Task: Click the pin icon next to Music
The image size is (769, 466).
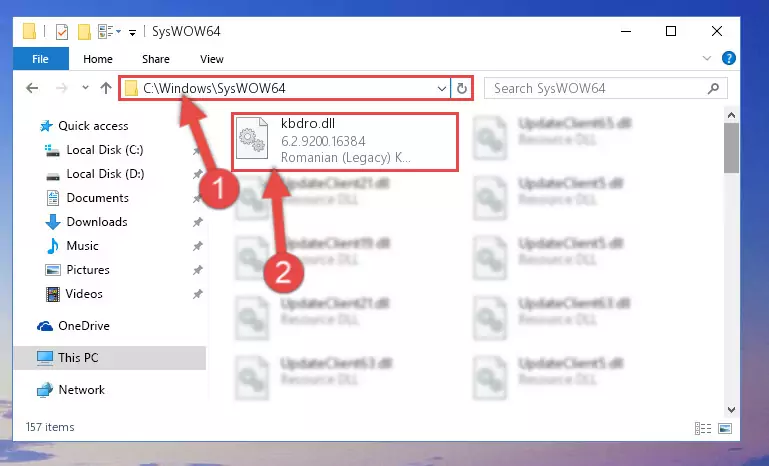Action: click(197, 246)
